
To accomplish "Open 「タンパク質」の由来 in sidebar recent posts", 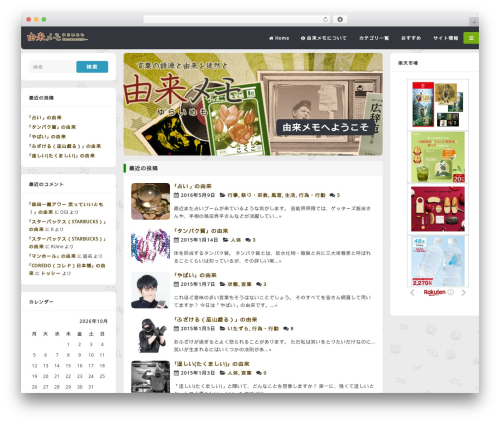I will pos(52,127).
